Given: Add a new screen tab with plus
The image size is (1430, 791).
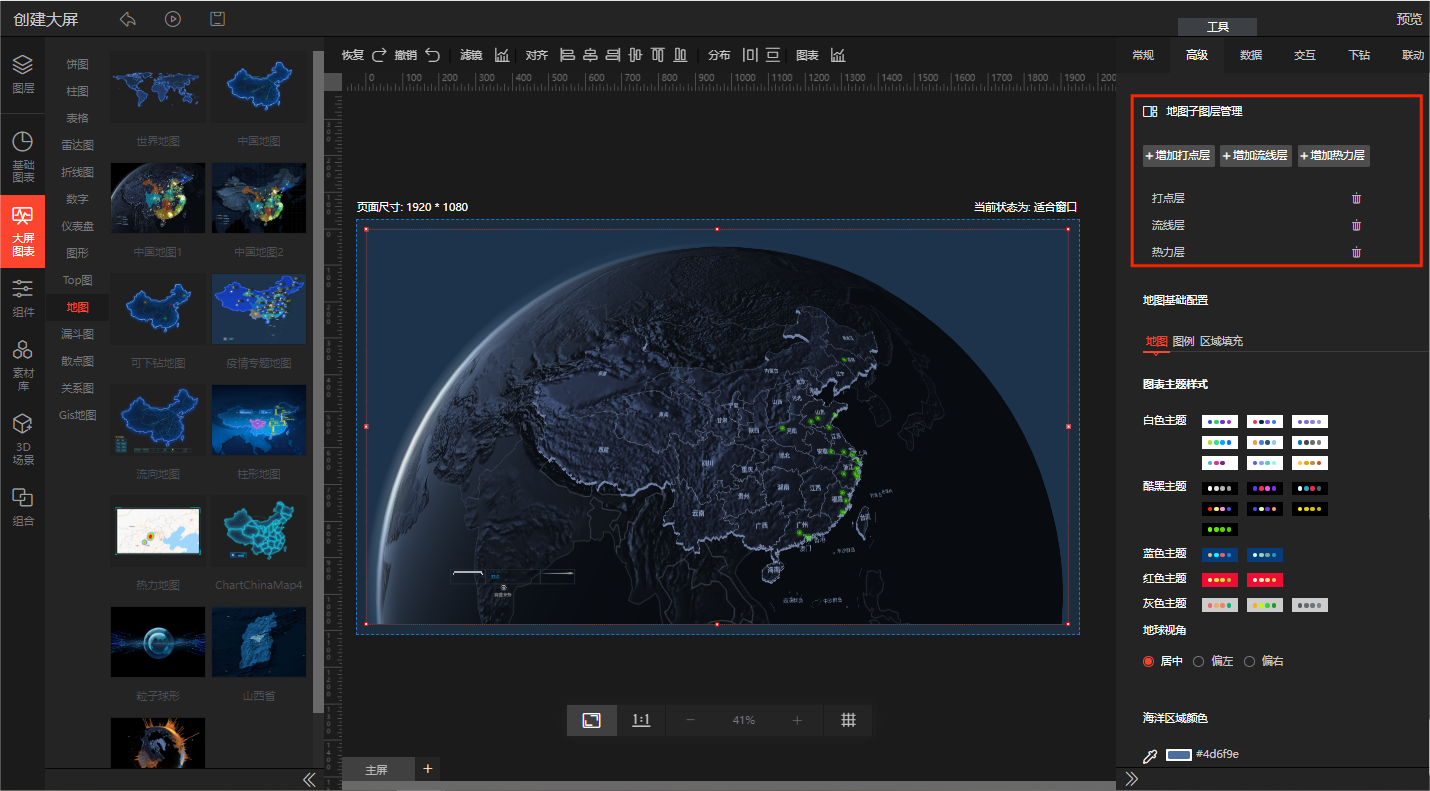Looking at the screenshot, I should click(428, 768).
